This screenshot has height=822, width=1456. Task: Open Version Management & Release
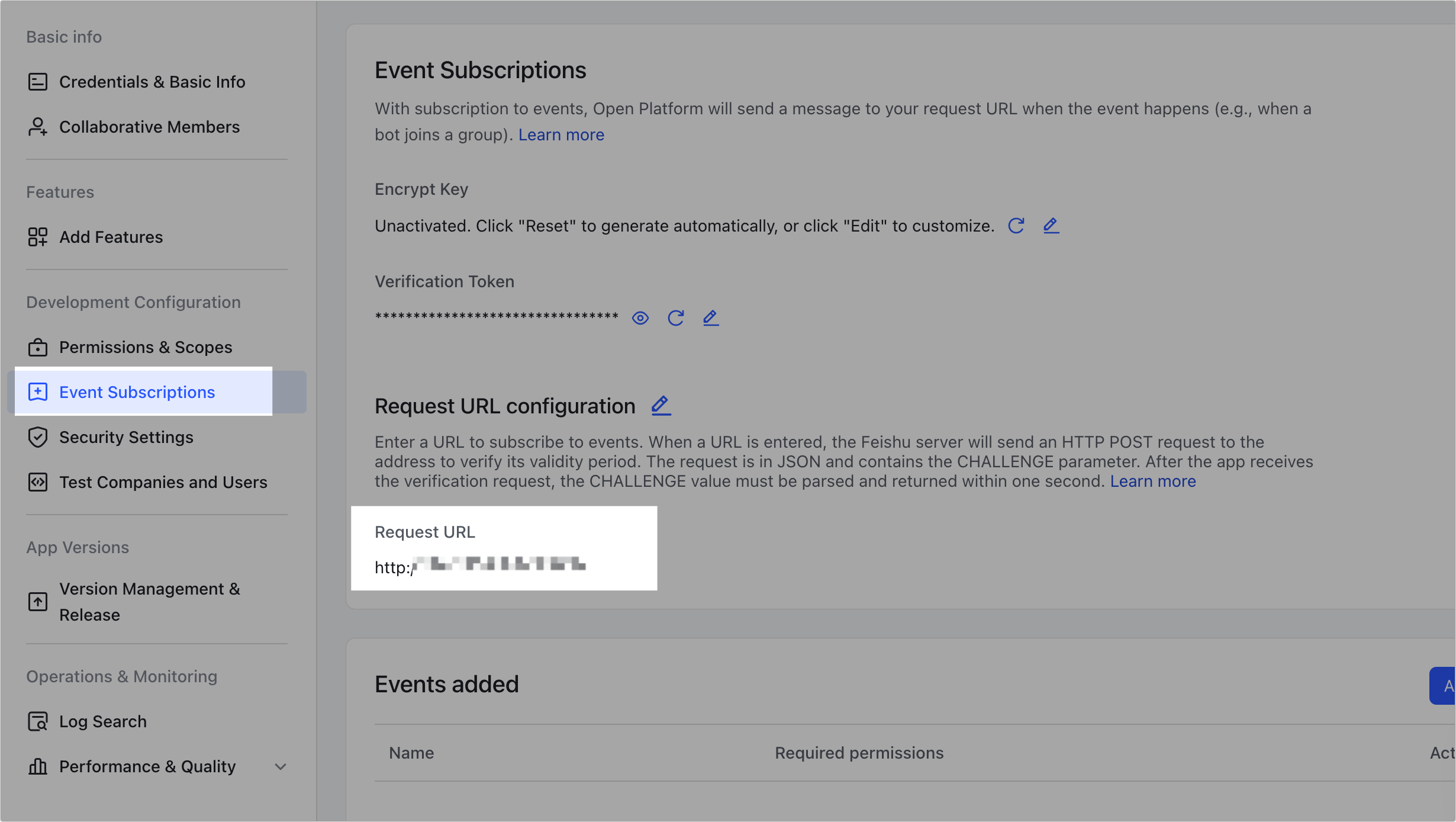(150, 602)
